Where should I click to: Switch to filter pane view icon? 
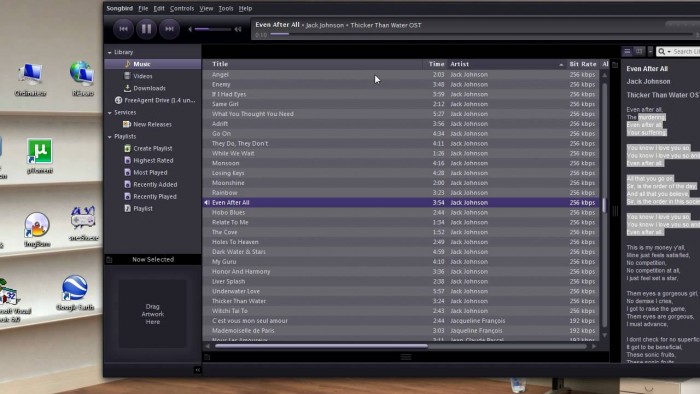click(639, 52)
